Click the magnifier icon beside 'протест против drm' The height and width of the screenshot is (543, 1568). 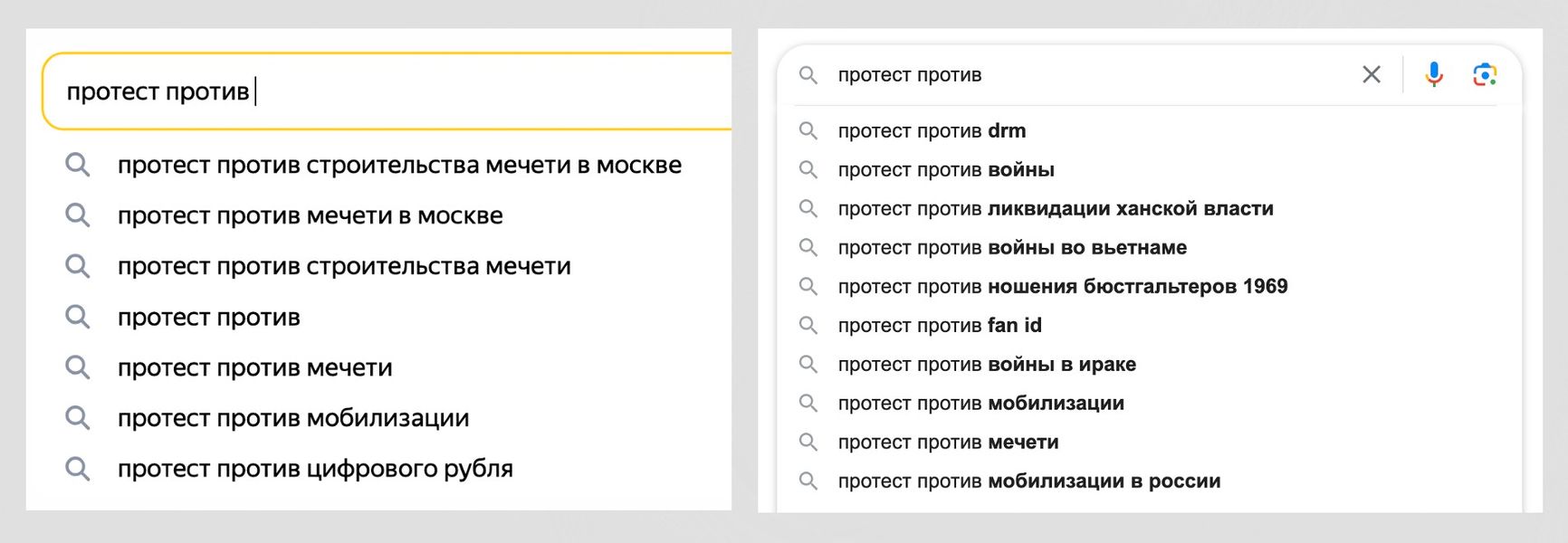[808, 130]
